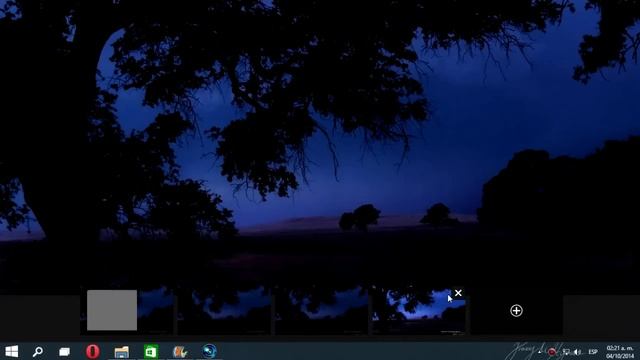
Task: Switch to the highlighted fourth desktop thumbnail
Action: [x=419, y=311]
